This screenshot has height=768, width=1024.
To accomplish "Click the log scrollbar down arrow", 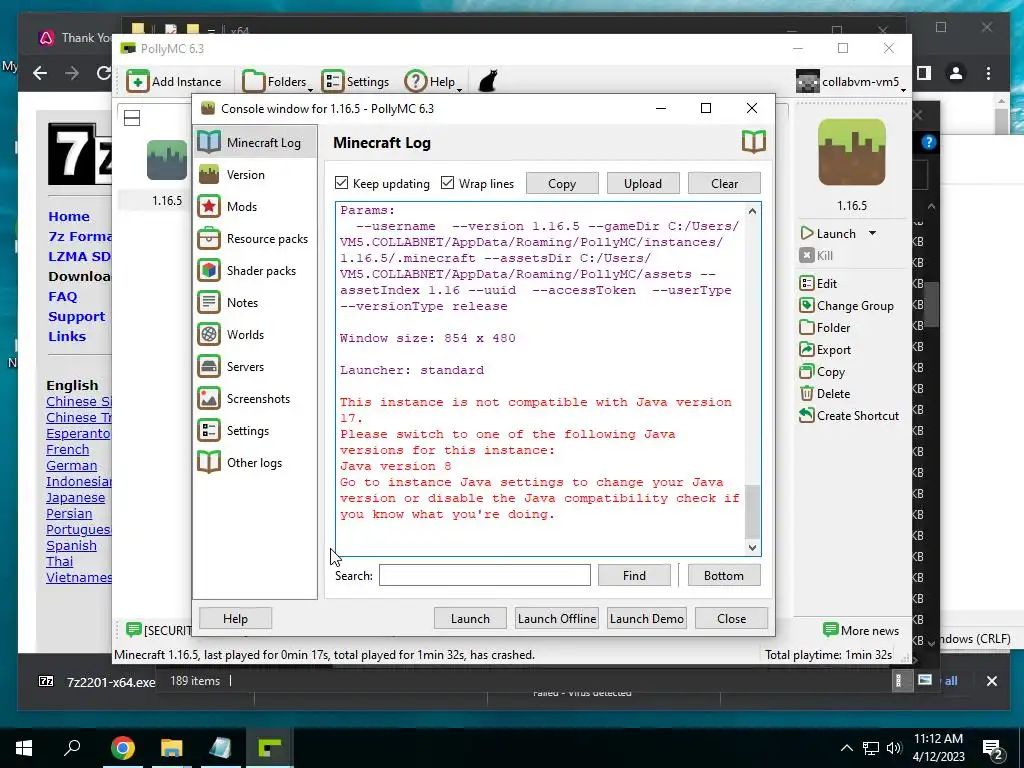I will click(x=752, y=548).
